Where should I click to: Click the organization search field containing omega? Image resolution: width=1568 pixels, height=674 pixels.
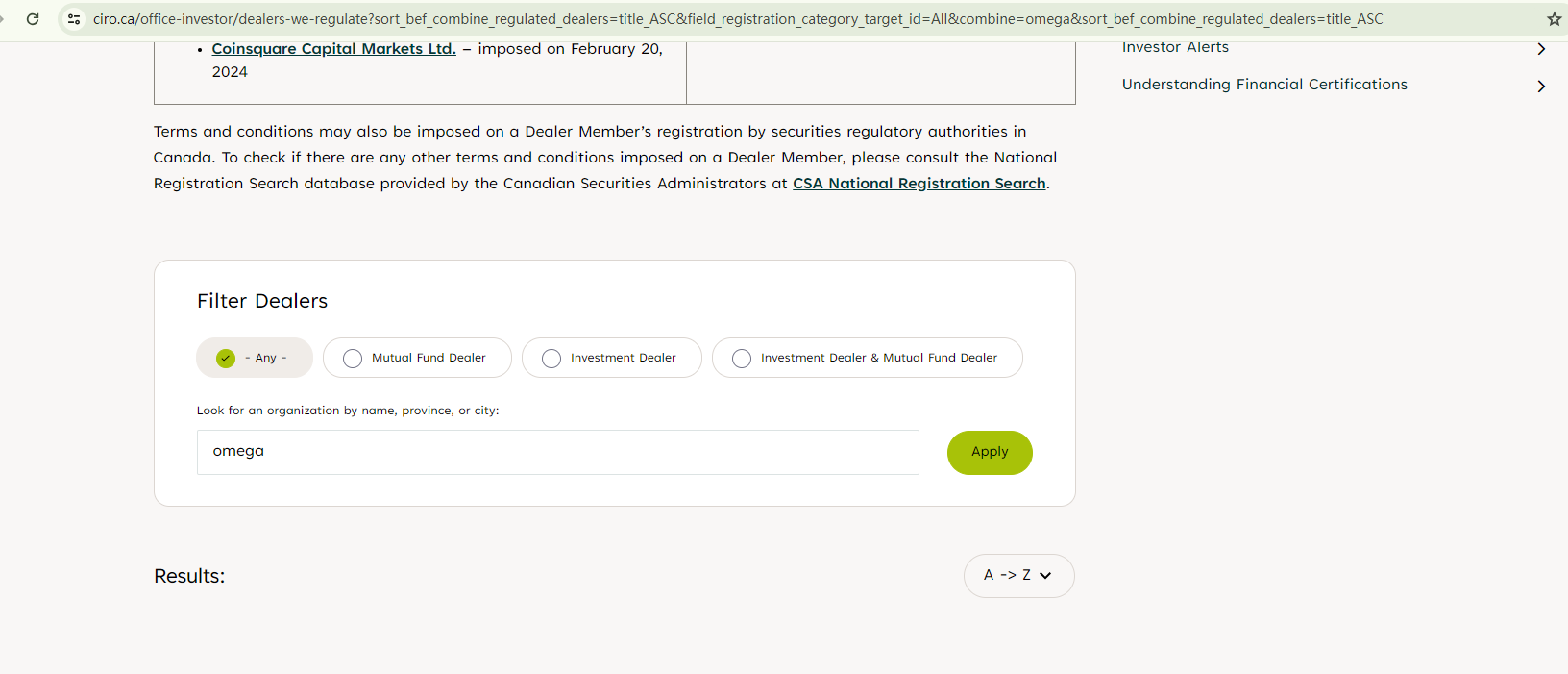pyautogui.click(x=557, y=452)
